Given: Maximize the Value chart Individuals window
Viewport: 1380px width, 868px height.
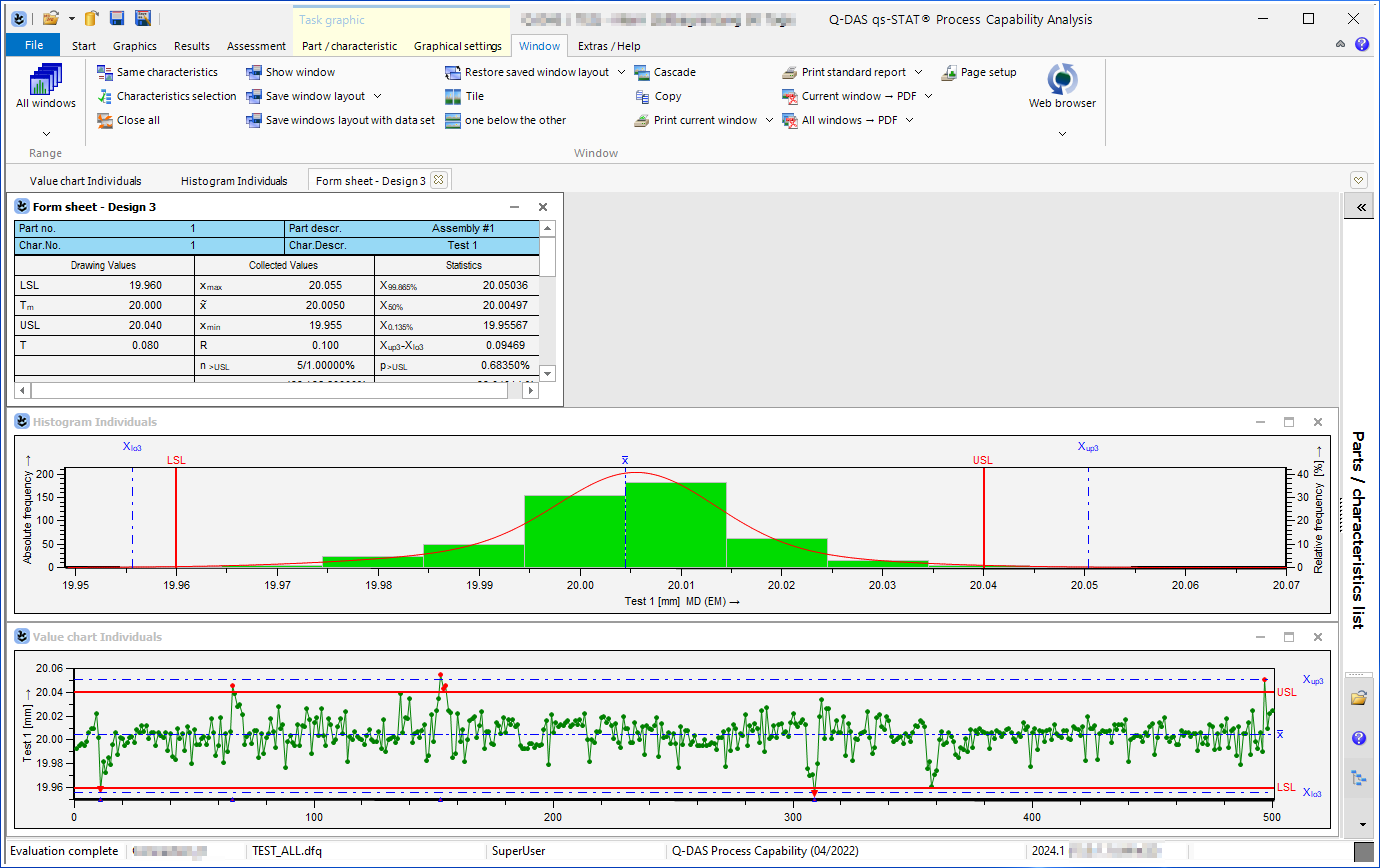Looking at the screenshot, I should point(1289,637).
